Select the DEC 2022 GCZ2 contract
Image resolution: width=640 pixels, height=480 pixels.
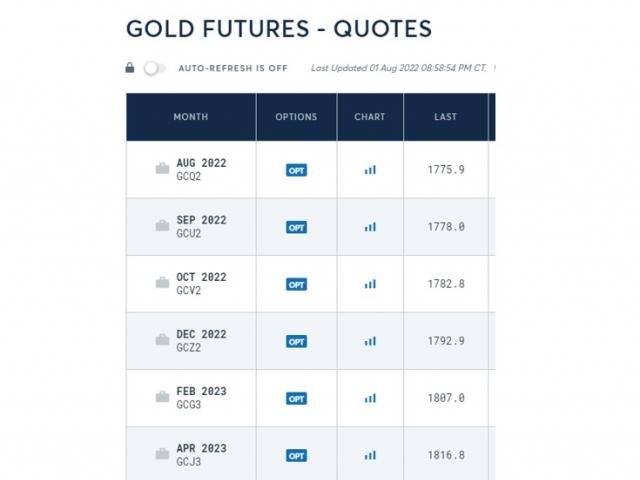[x=201, y=340]
